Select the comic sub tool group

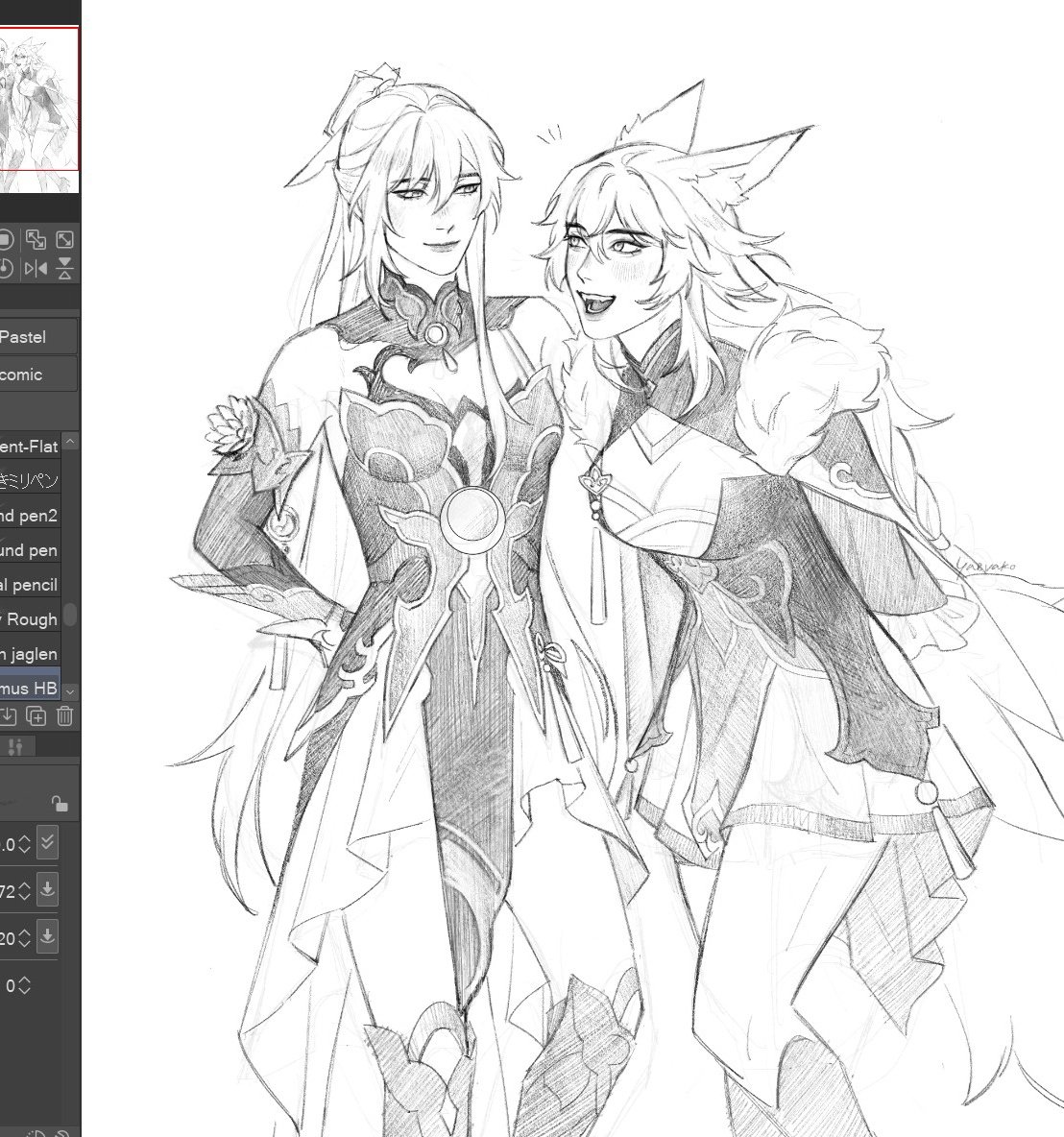click(x=38, y=375)
